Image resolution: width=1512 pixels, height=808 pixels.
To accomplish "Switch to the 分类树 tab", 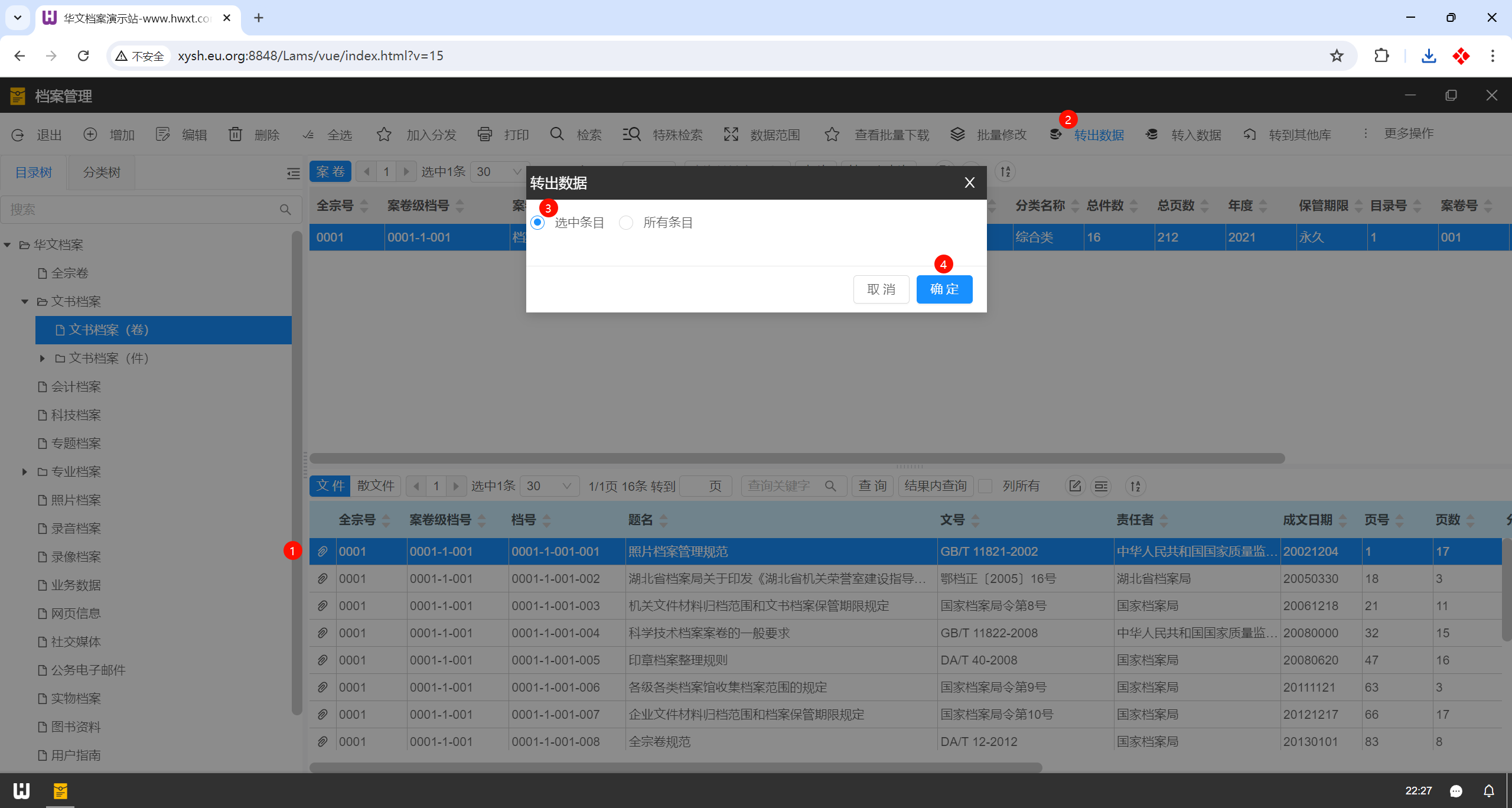I will click(102, 172).
